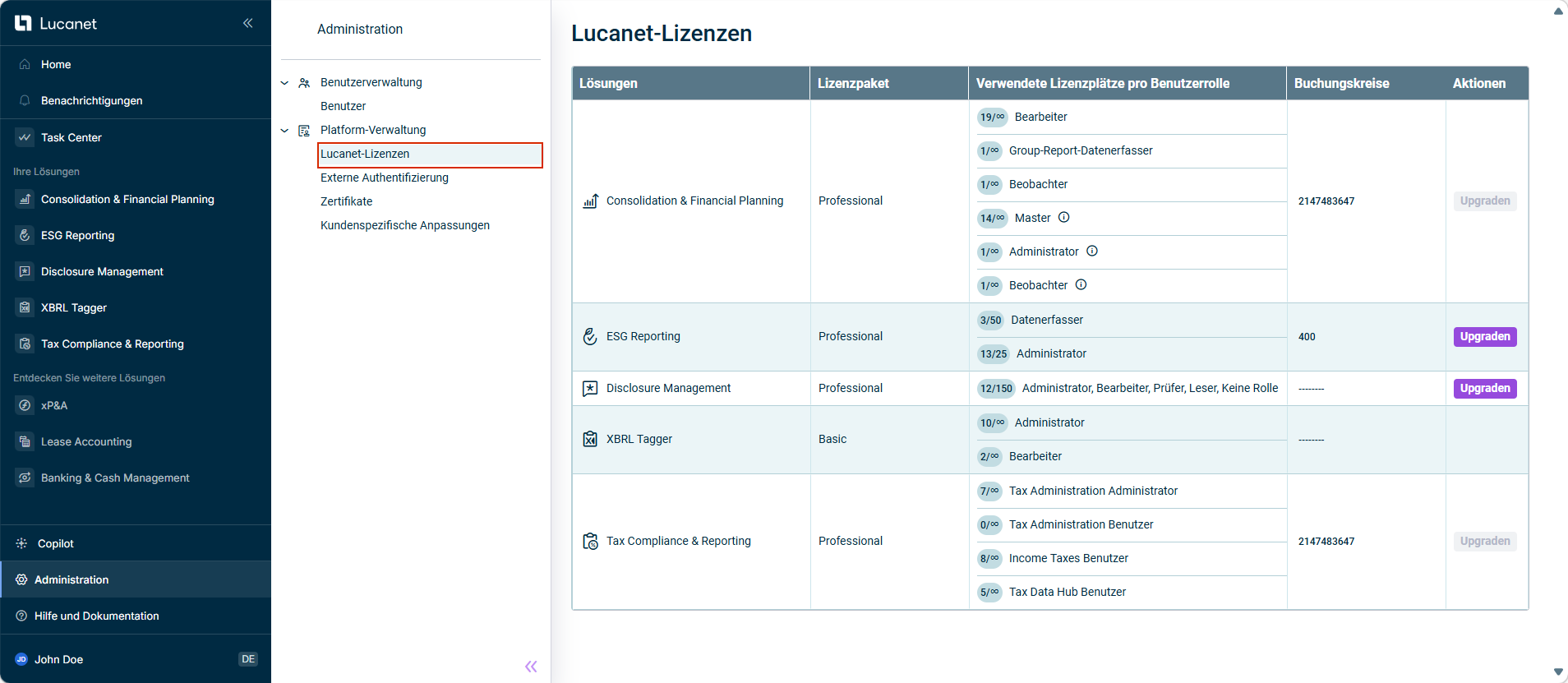Viewport: 1568px width, 683px height.
Task: Click disabled Upgraden for Tax Compliance & Reporting
Action: pyautogui.click(x=1485, y=541)
